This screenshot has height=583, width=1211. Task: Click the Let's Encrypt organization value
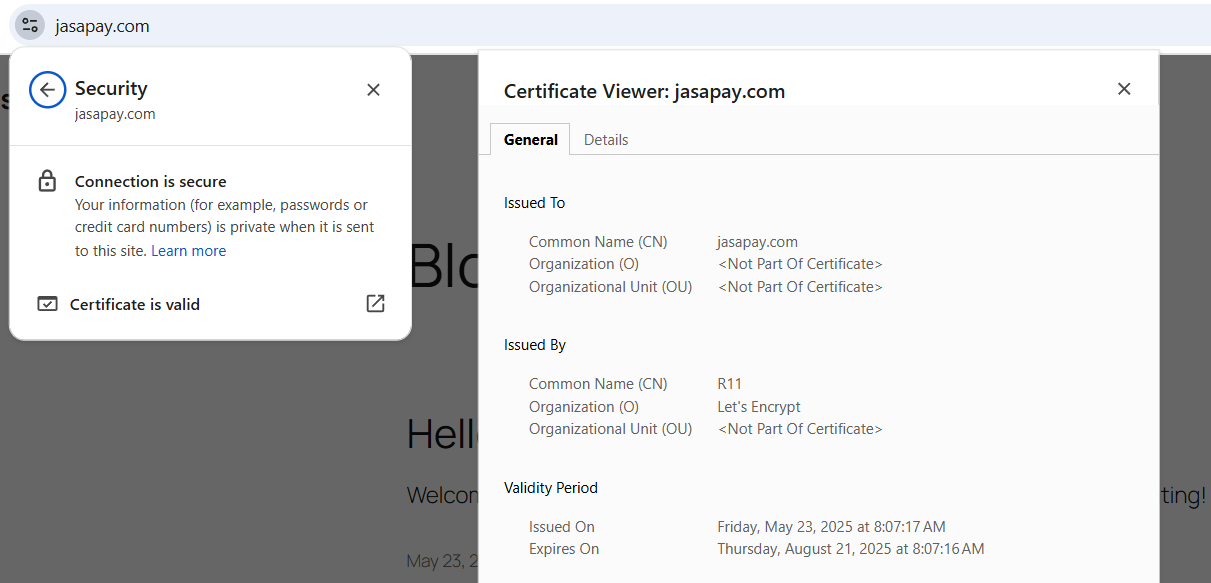point(759,407)
